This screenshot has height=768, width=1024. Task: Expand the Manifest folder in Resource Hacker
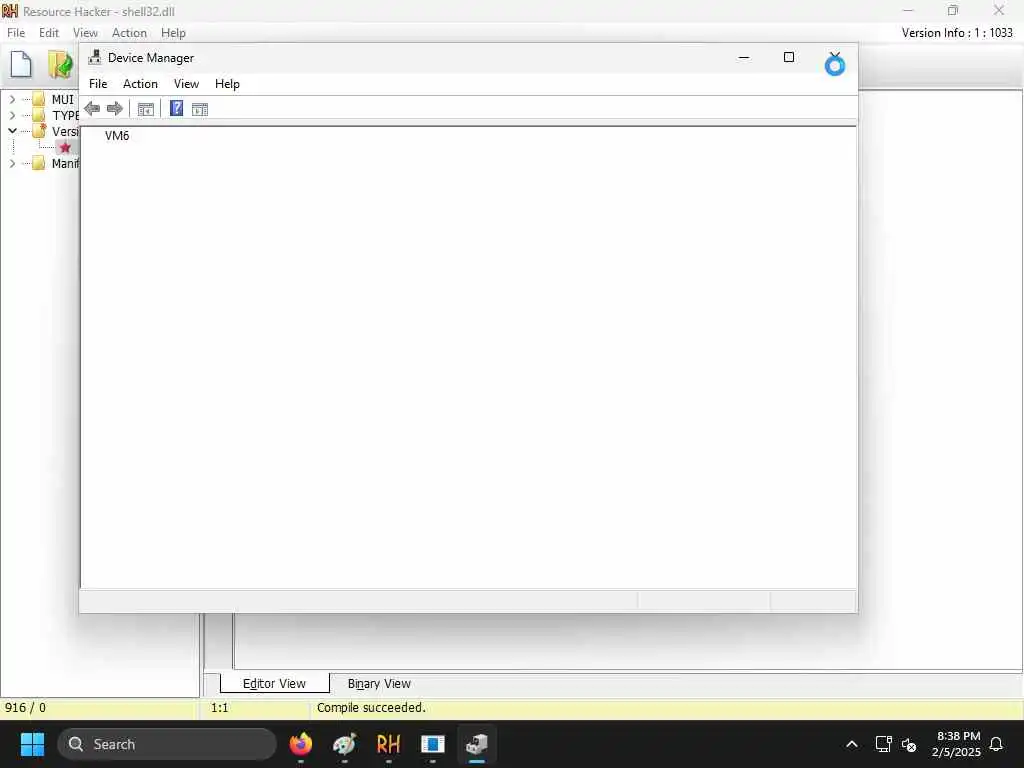point(12,163)
